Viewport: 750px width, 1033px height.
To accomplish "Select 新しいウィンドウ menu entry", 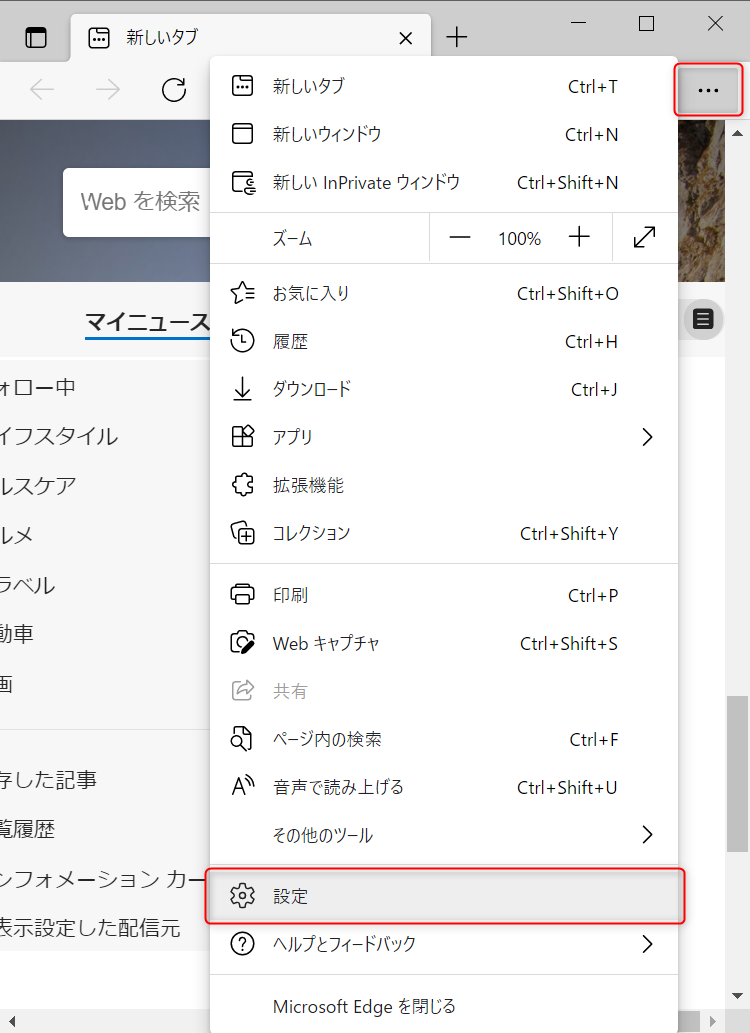I will [x=444, y=134].
